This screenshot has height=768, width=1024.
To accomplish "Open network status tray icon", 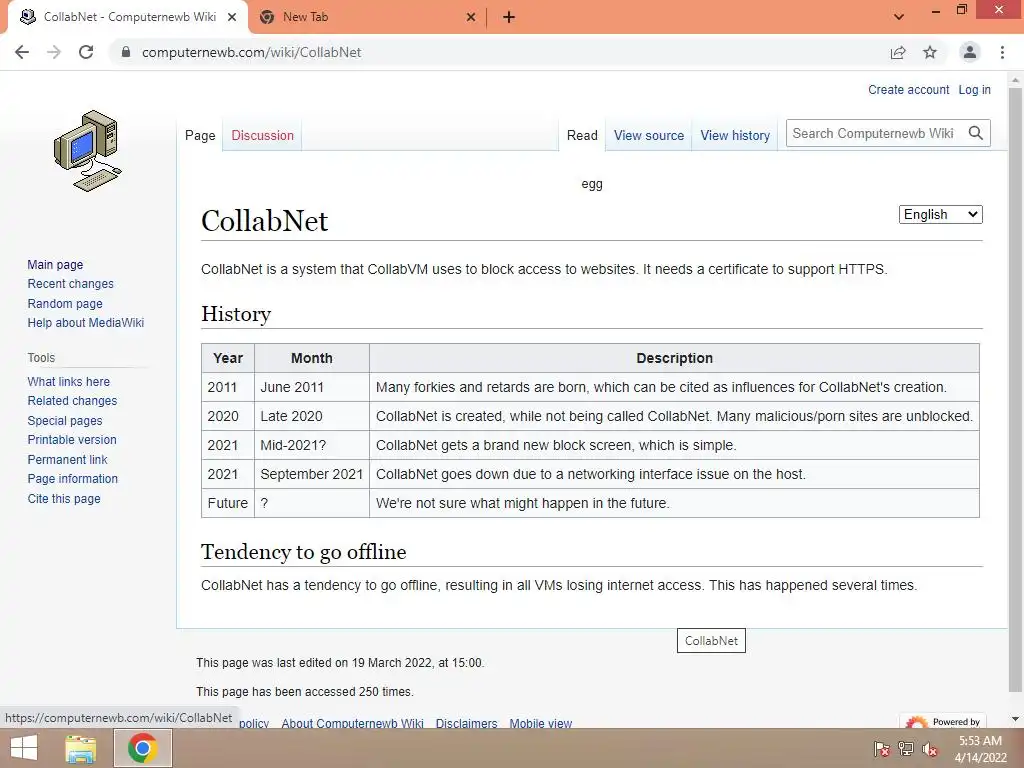I will pyautogui.click(x=906, y=749).
